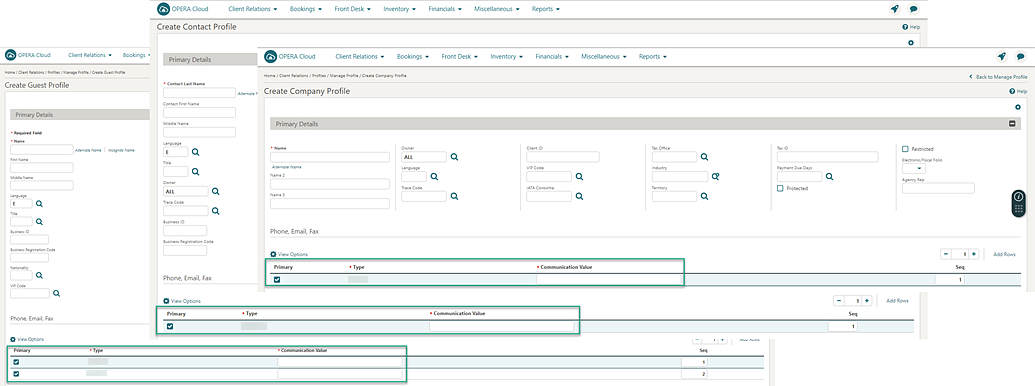Open Front Desk menu in Company Profile window
1035x386 pixels.
tap(459, 57)
